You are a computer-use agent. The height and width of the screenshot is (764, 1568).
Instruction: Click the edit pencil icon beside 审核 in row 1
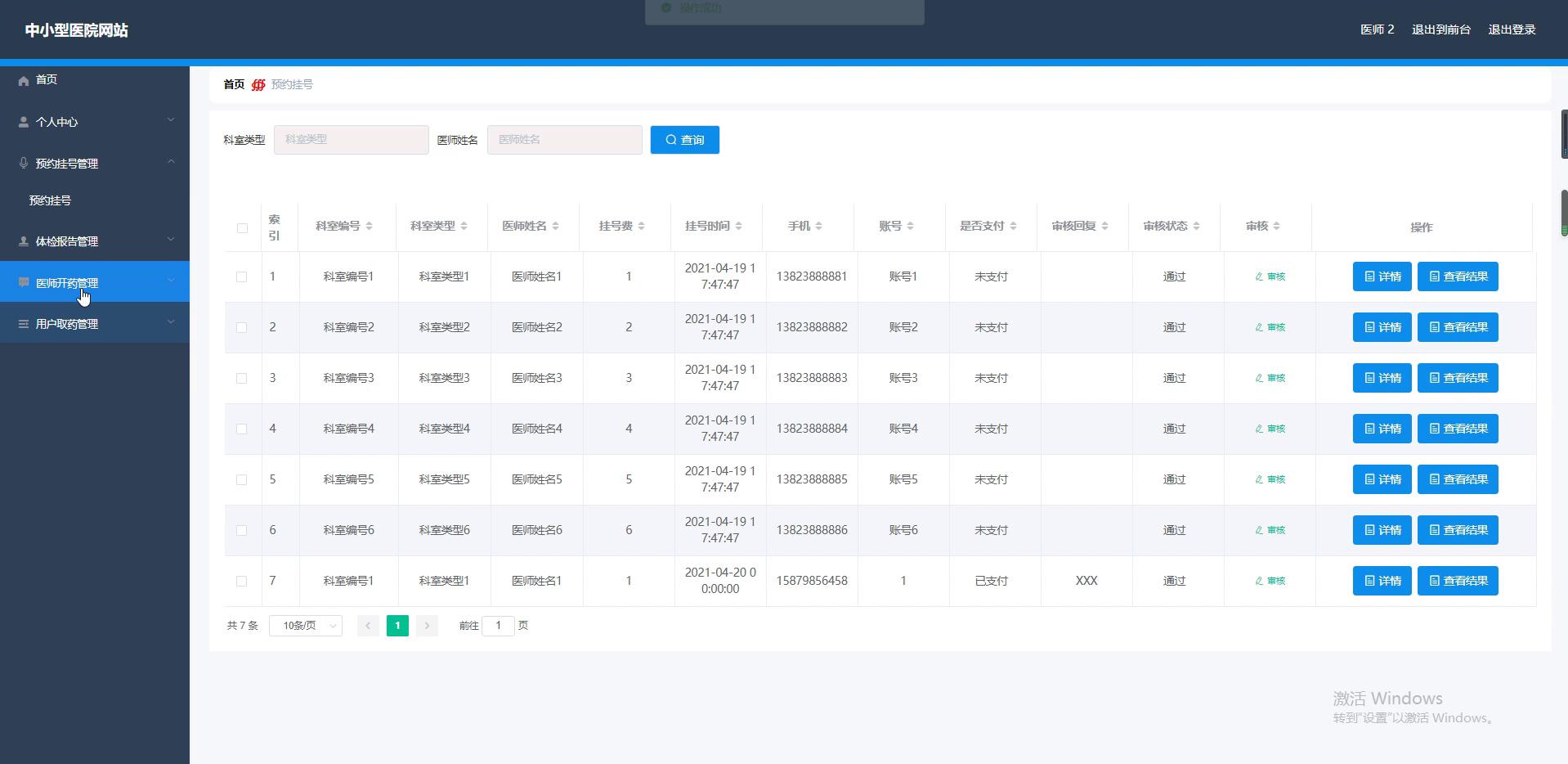[1260, 276]
